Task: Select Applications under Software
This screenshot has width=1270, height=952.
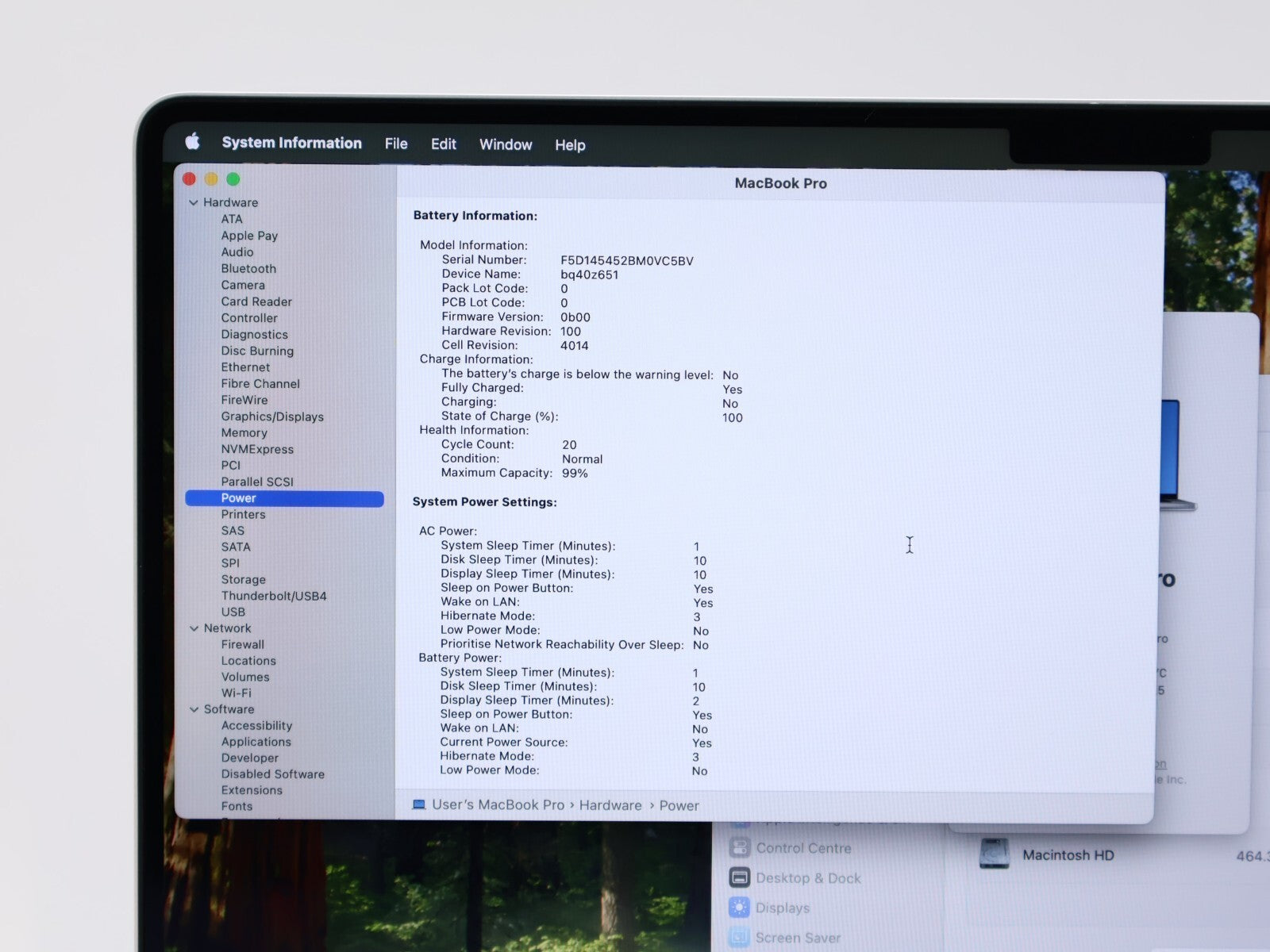Action: click(256, 742)
